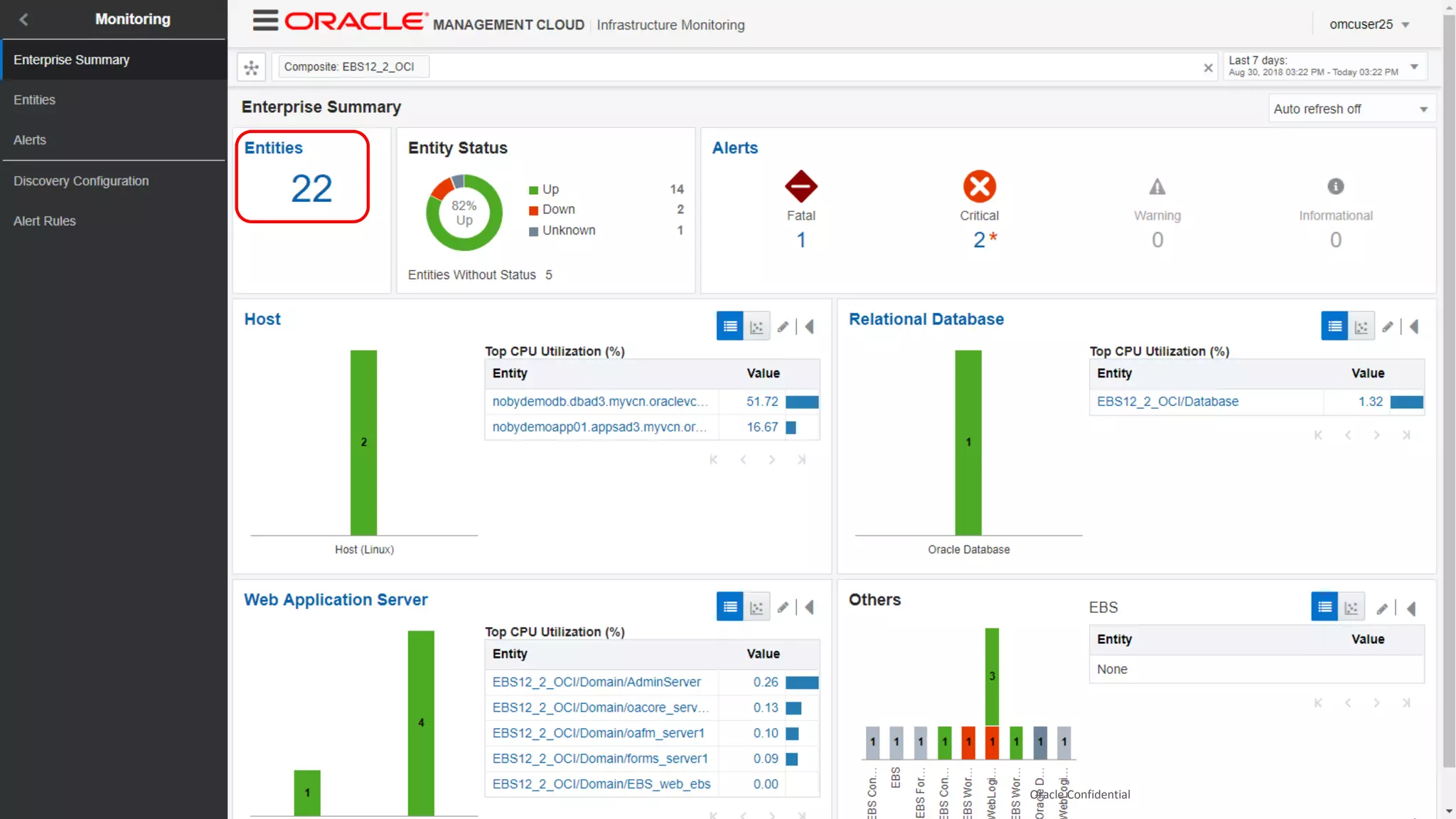
Task: Switch Relational Database panel to table view
Action: click(x=1334, y=326)
